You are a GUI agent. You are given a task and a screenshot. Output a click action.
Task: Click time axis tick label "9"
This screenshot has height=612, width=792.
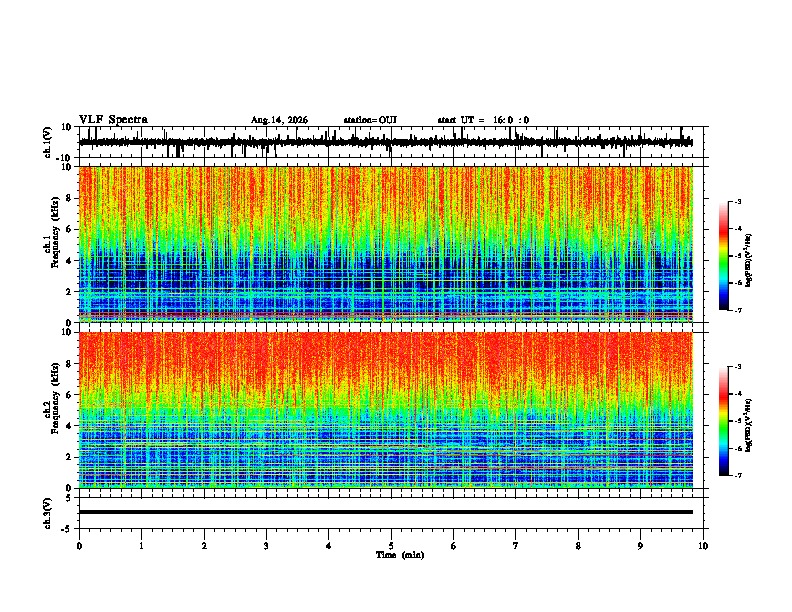pyautogui.click(x=640, y=546)
